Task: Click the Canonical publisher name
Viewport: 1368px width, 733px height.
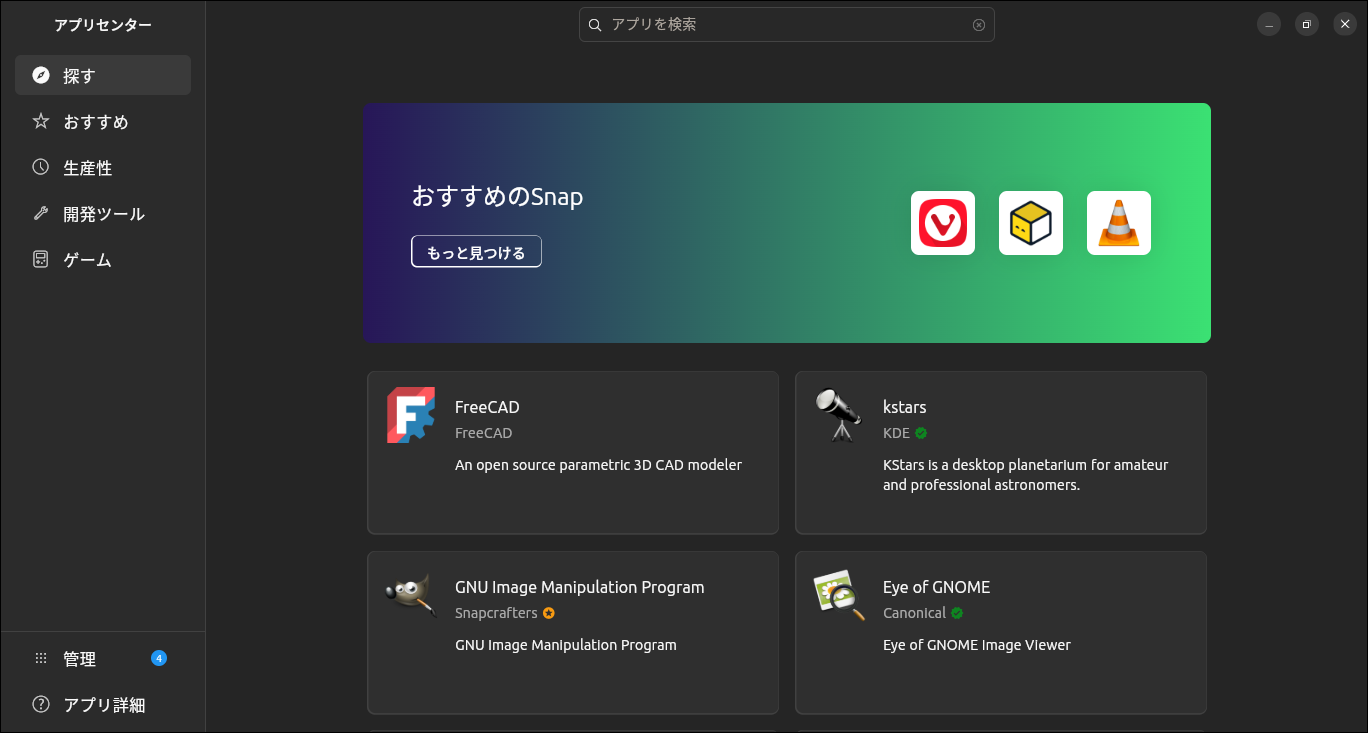Action: [x=914, y=613]
